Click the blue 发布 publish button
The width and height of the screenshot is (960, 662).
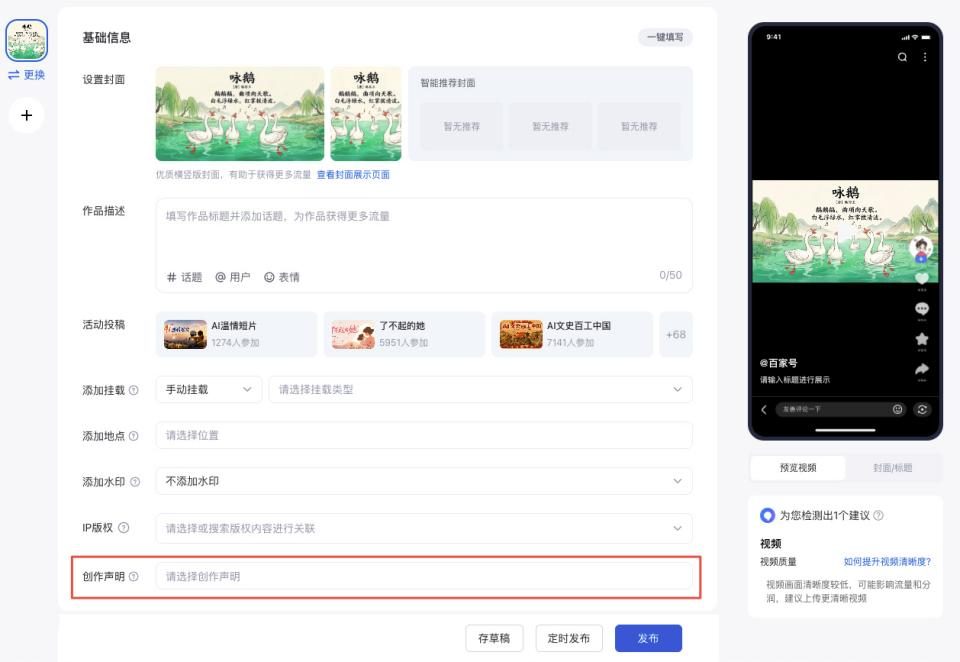pyautogui.click(x=648, y=638)
